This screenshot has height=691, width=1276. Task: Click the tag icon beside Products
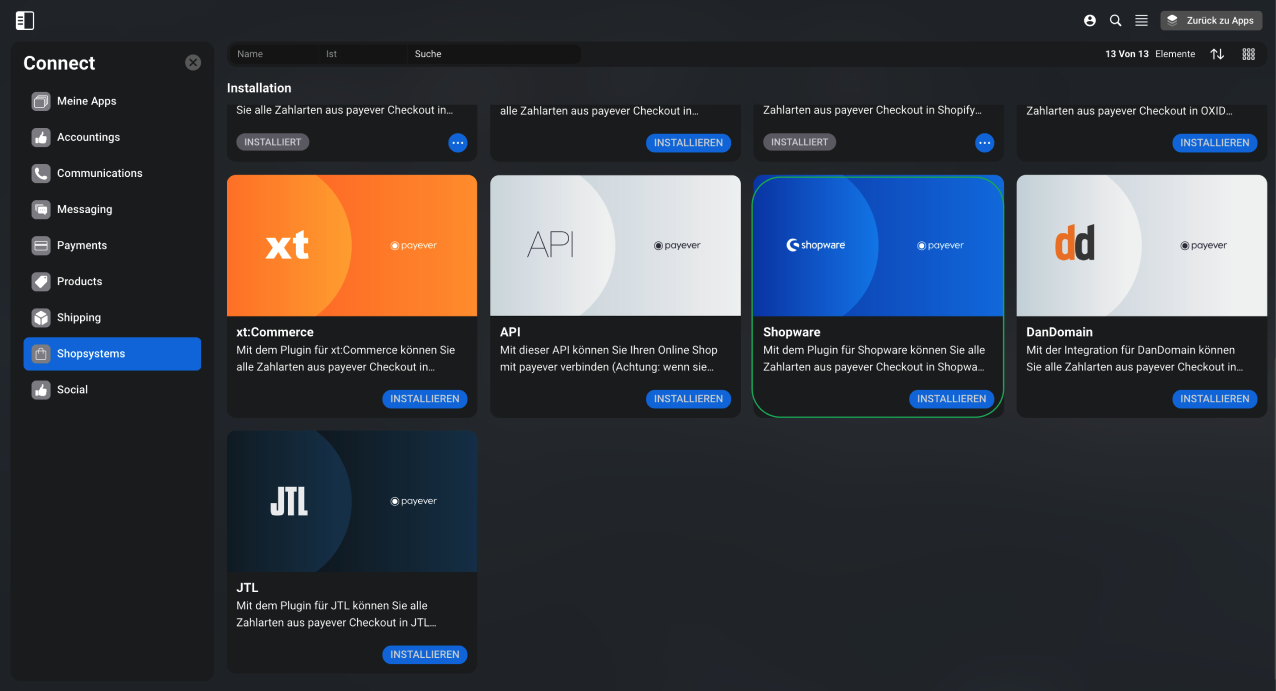coord(41,281)
